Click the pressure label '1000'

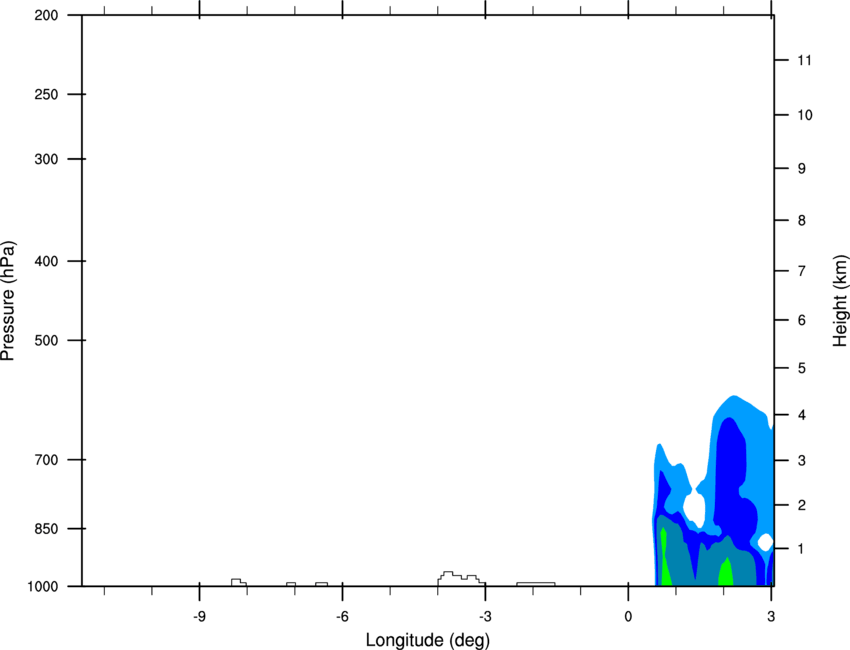[x=43, y=586]
